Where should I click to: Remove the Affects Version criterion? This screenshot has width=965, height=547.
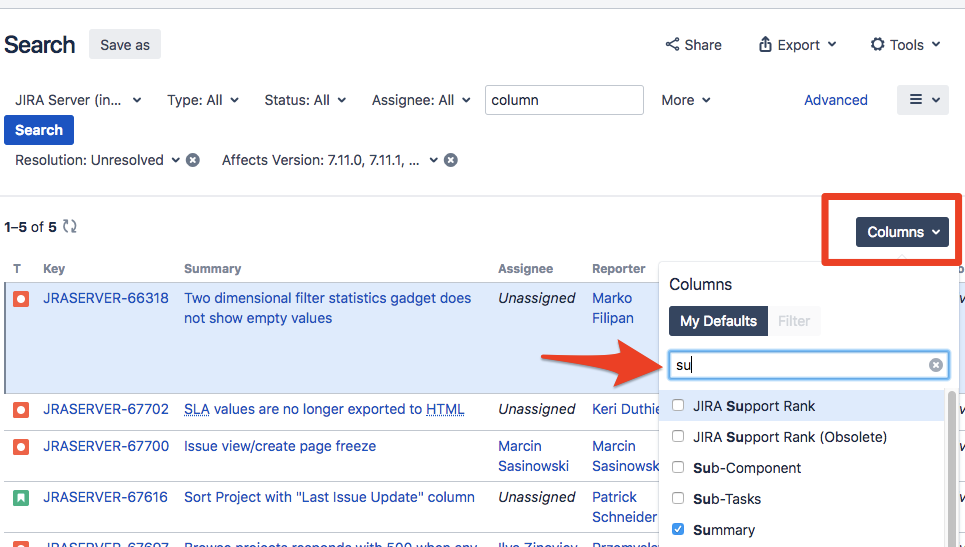[x=451, y=160]
